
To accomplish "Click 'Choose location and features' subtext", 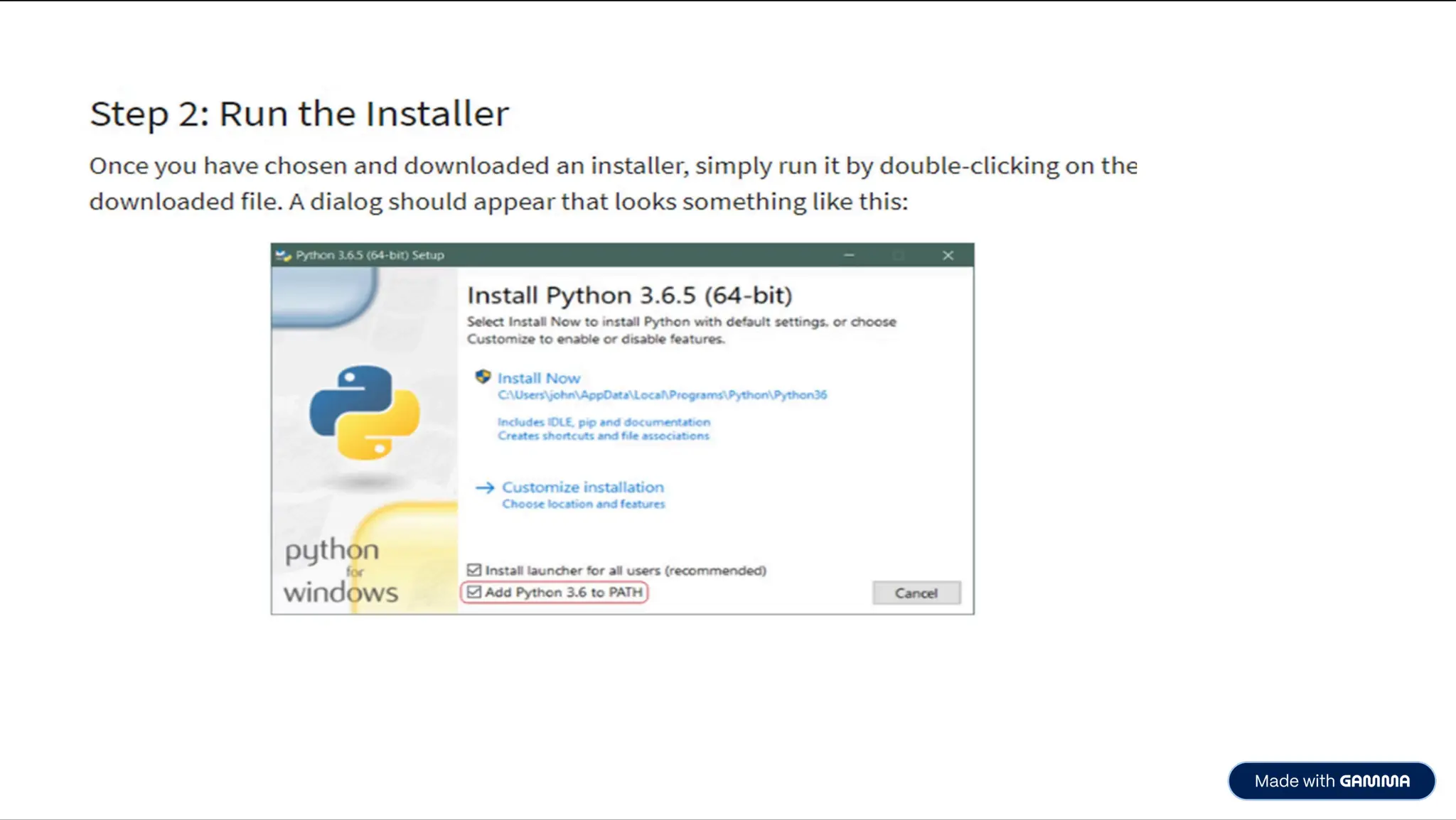I will coord(583,504).
